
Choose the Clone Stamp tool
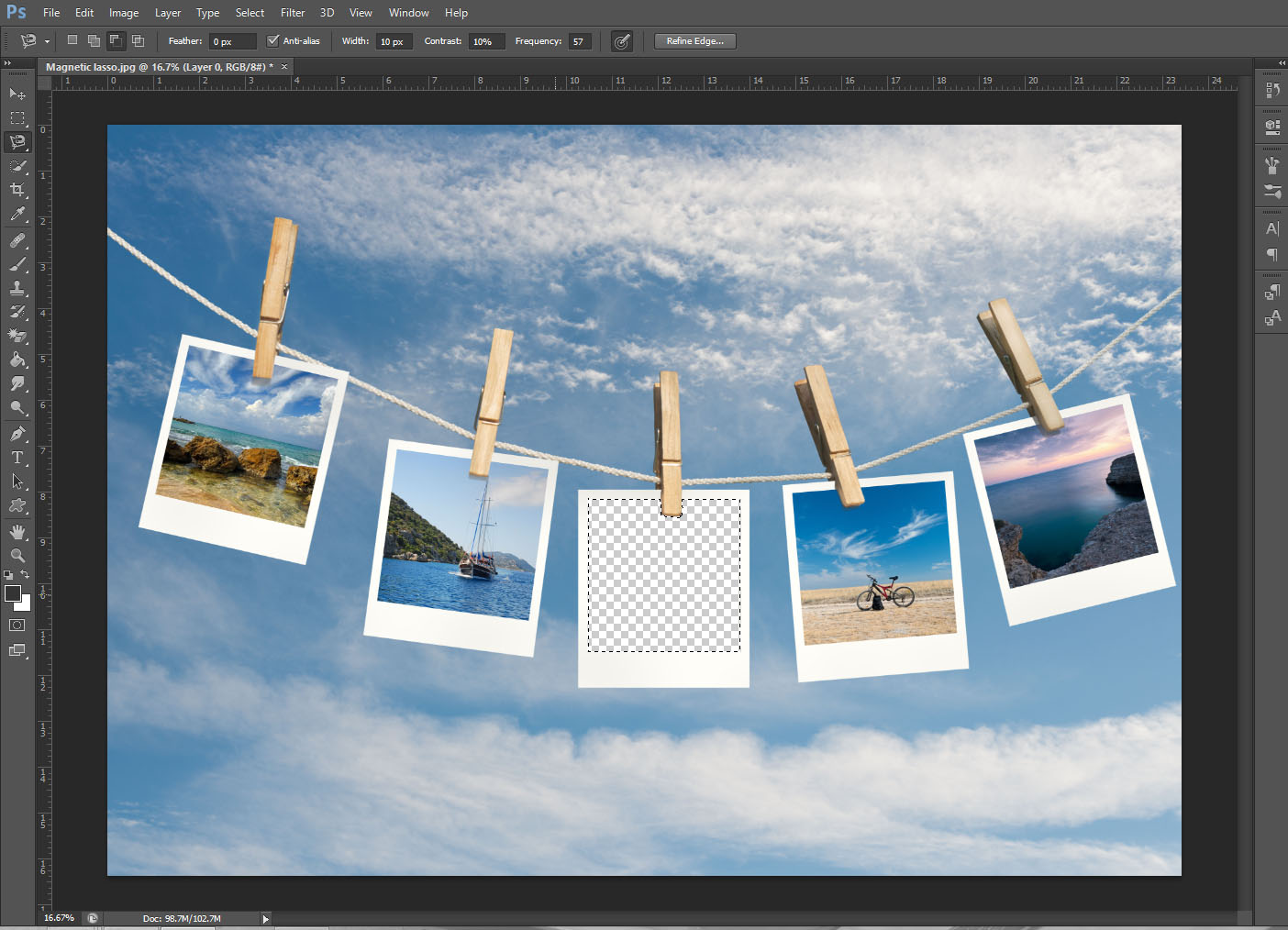click(x=17, y=286)
